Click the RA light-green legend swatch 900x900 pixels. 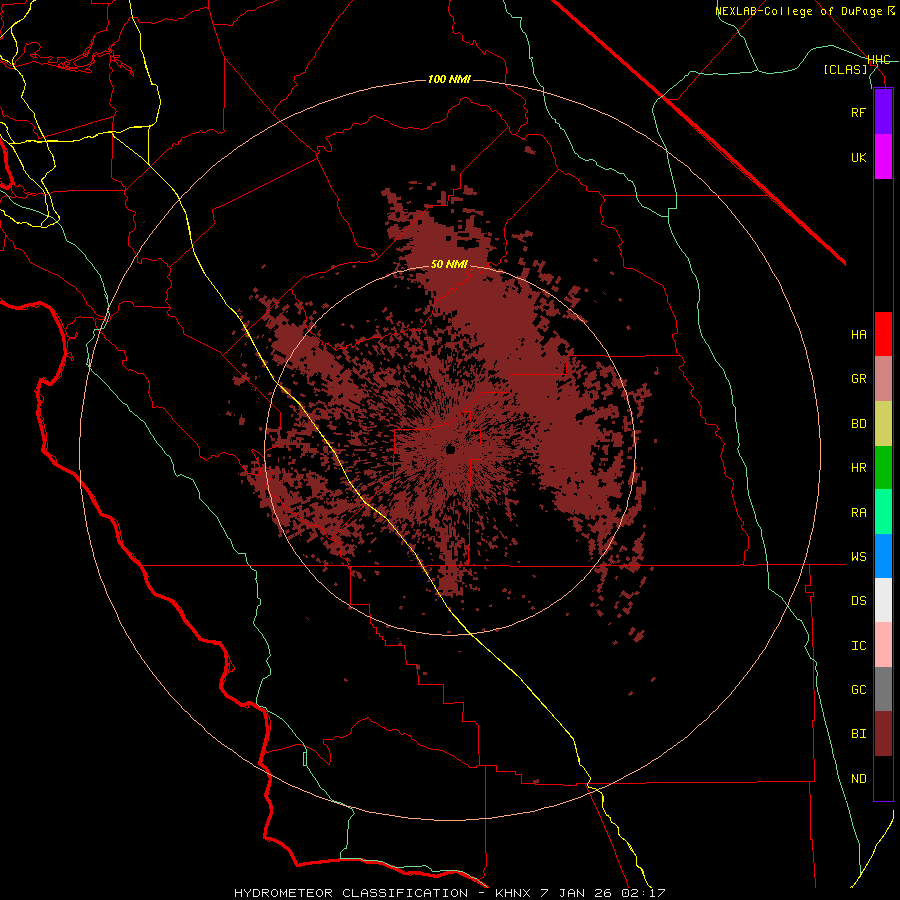click(883, 512)
